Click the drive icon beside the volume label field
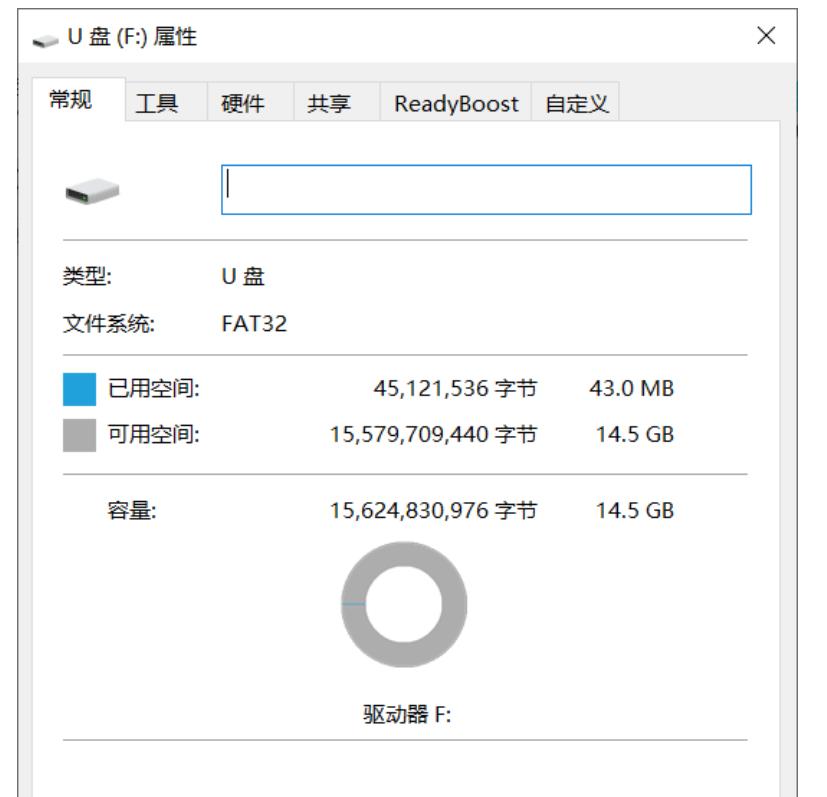The width and height of the screenshot is (827, 797). point(91,190)
